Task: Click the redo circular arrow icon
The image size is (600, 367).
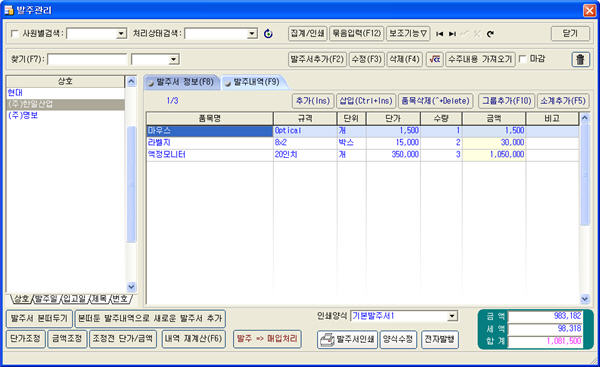Action: click(x=490, y=34)
